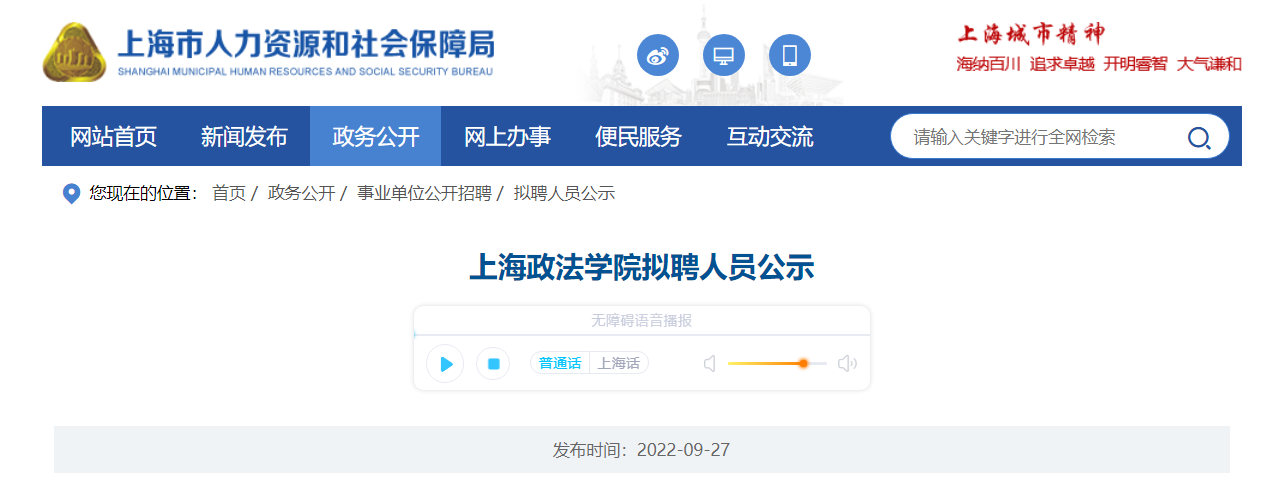Open 网站首页 in navigation bar
The image size is (1268, 485).
point(113,137)
